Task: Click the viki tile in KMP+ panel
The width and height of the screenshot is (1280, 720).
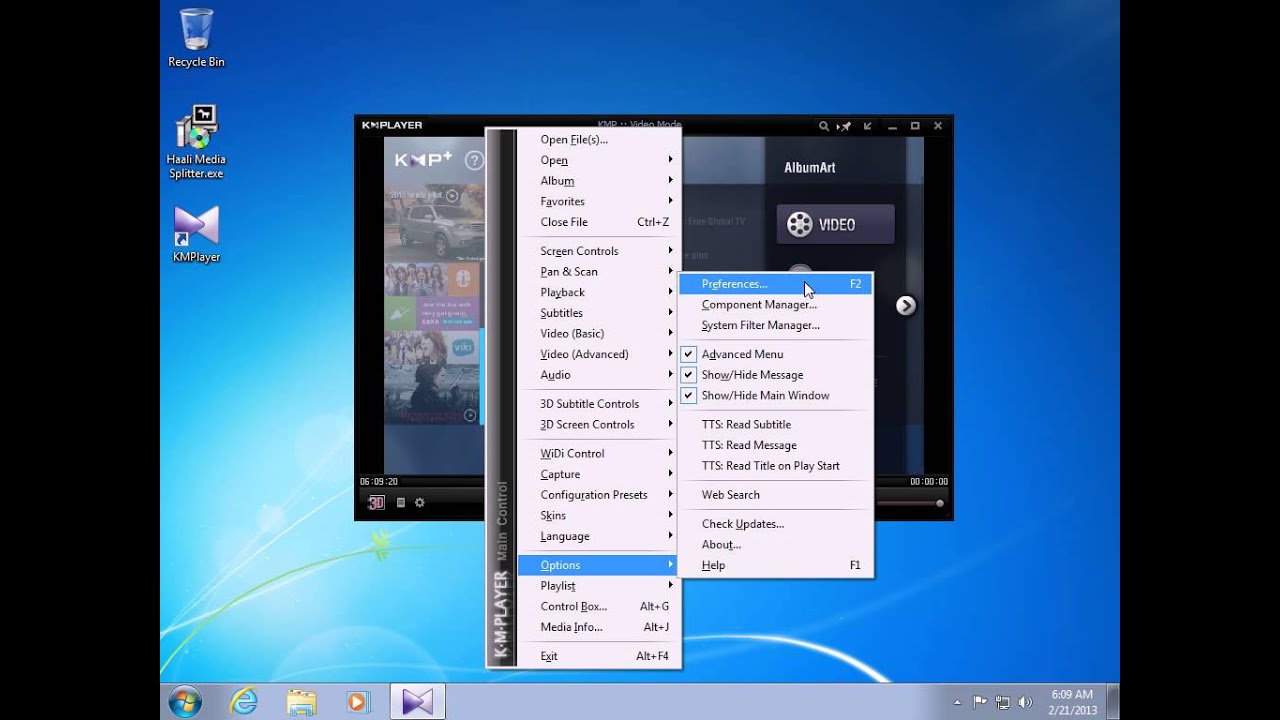Action: pyautogui.click(x=462, y=348)
